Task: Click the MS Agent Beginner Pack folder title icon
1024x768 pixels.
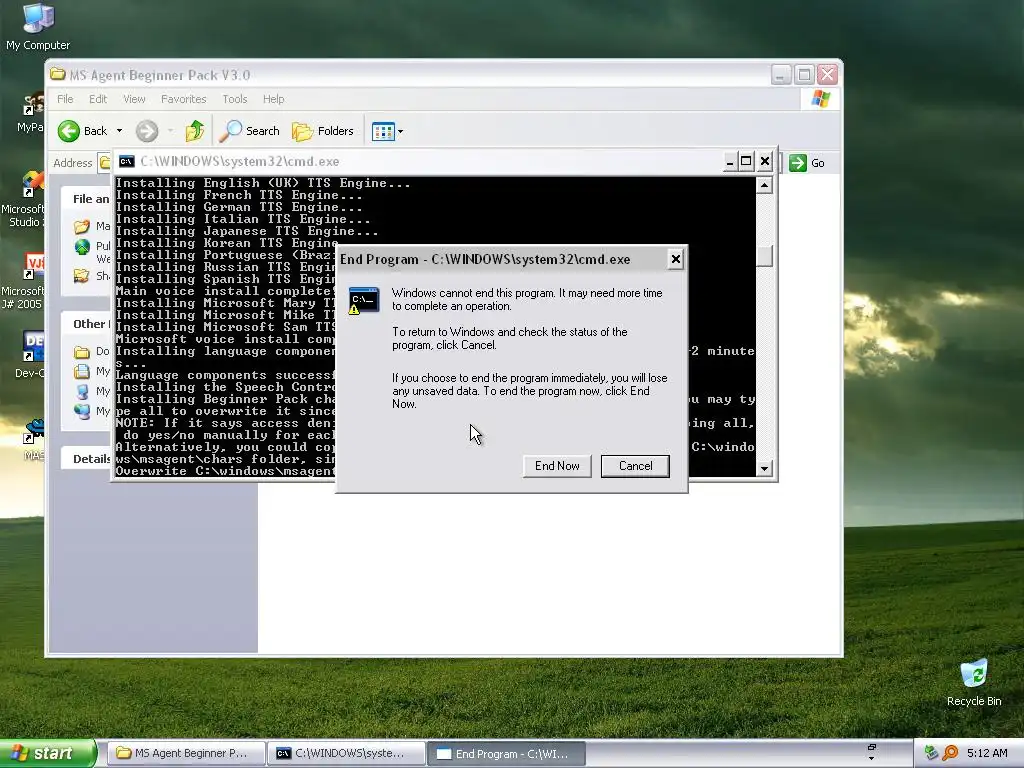Action: click(x=58, y=74)
